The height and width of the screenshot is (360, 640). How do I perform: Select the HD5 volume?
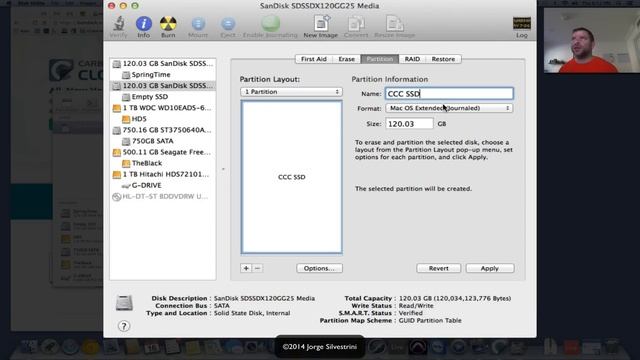coord(162,119)
